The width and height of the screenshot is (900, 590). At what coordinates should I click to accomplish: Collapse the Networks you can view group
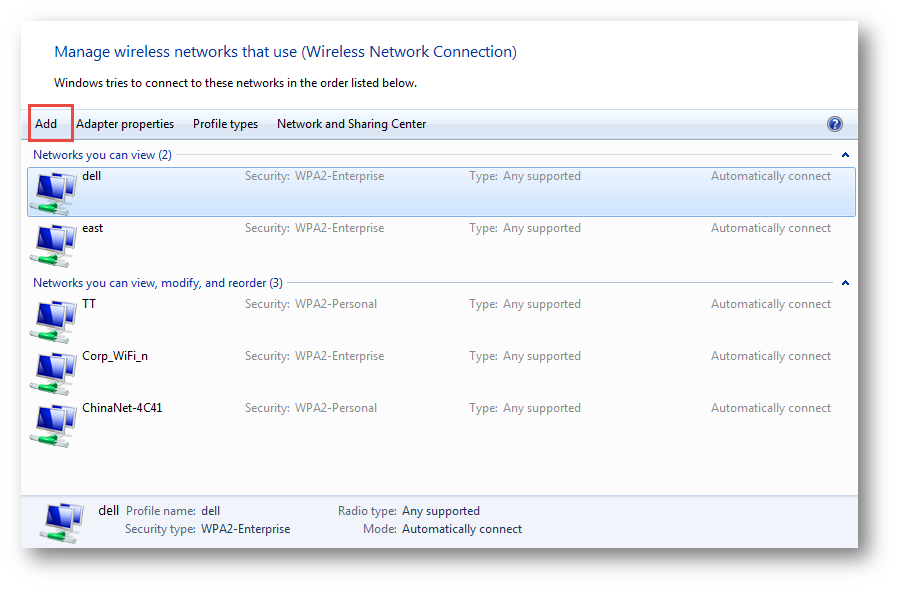pos(845,155)
